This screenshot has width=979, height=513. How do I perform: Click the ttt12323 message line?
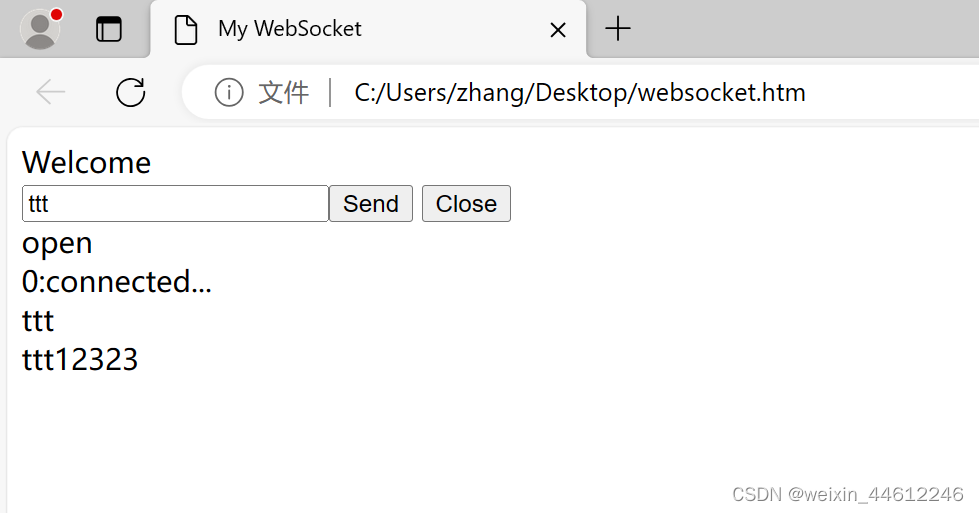coord(80,359)
